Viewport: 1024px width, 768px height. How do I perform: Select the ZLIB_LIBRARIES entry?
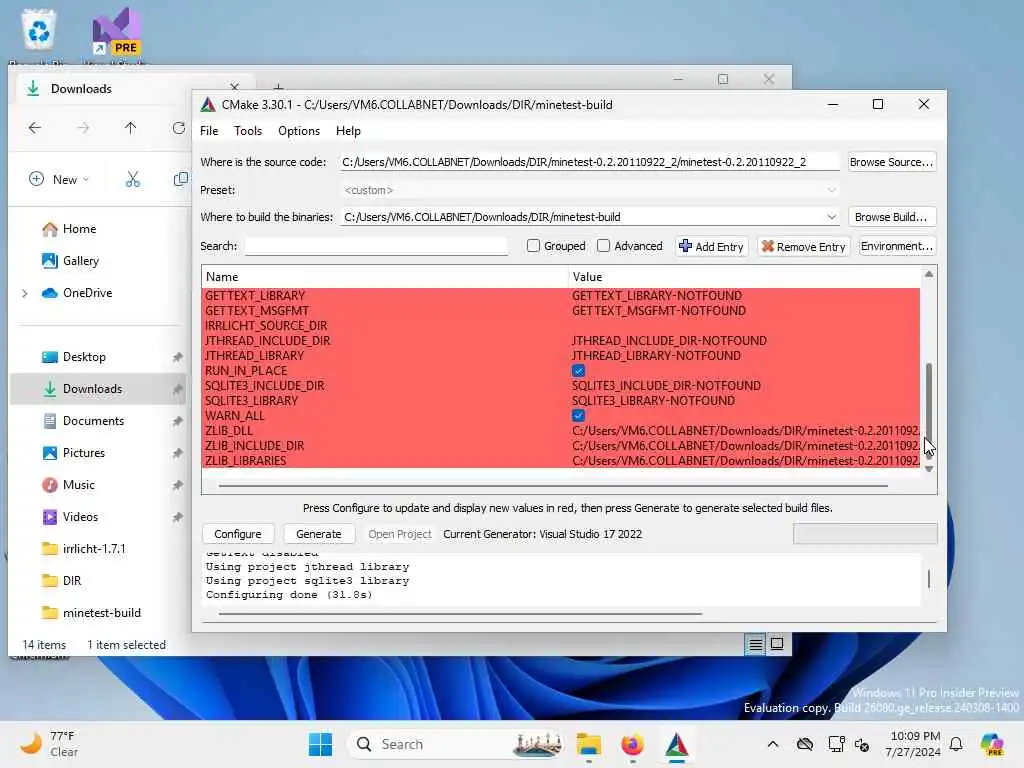pyautogui.click(x=246, y=460)
